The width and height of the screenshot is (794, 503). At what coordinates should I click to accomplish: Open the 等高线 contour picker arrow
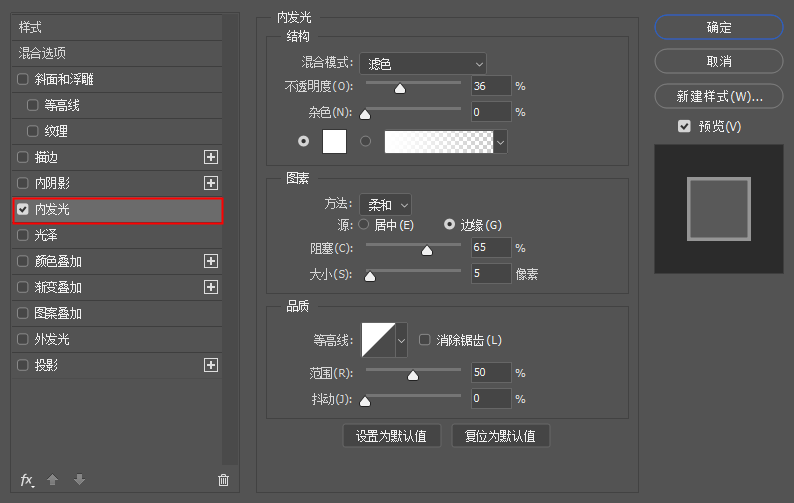click(x=401, y=340)
